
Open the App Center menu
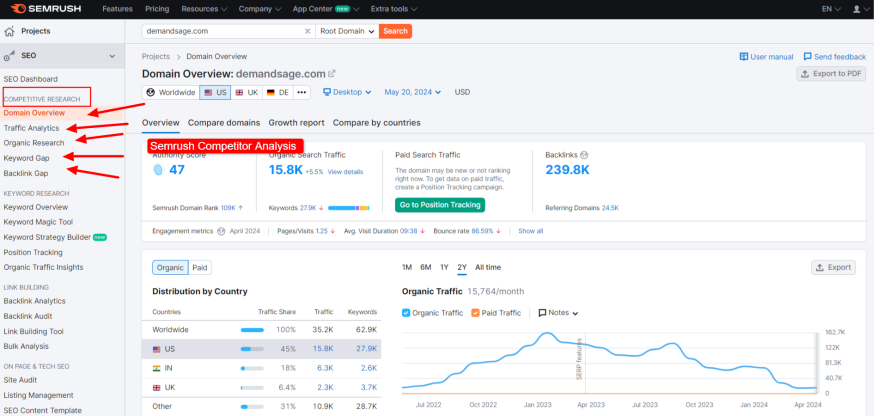click(326, 9)
